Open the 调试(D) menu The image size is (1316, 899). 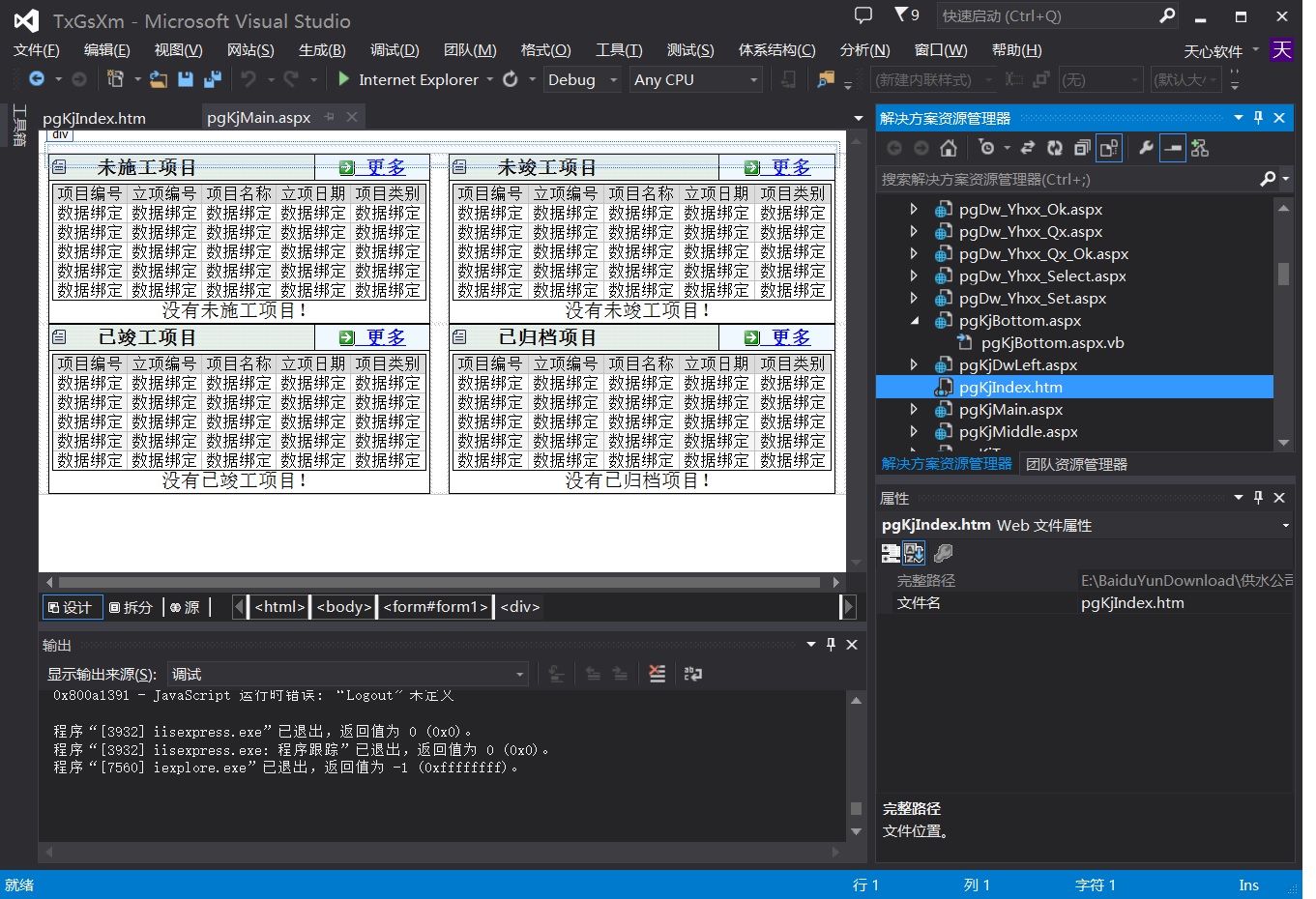(395, 49)
